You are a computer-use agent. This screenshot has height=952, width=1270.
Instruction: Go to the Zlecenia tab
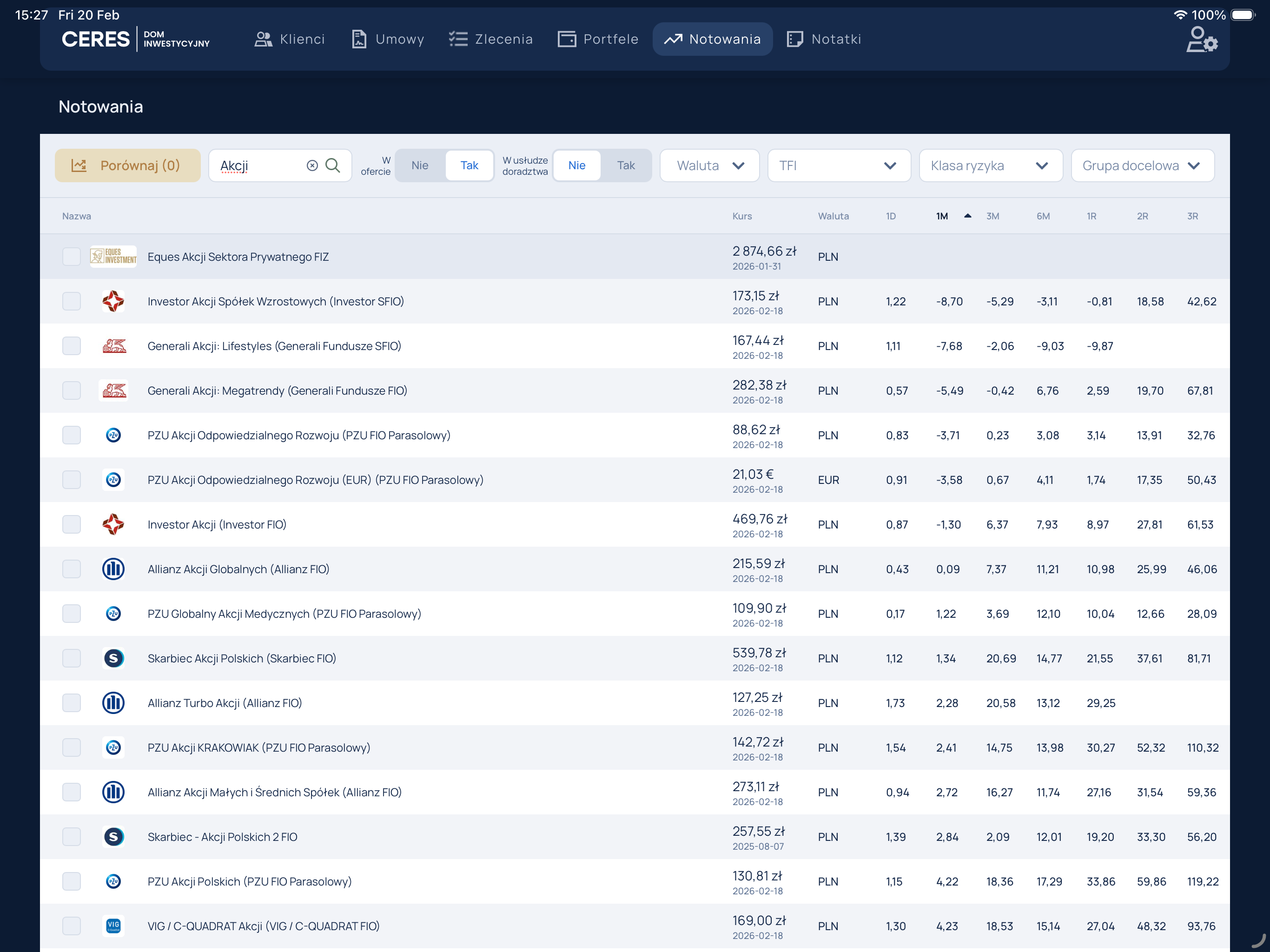[x=491, y=39]
